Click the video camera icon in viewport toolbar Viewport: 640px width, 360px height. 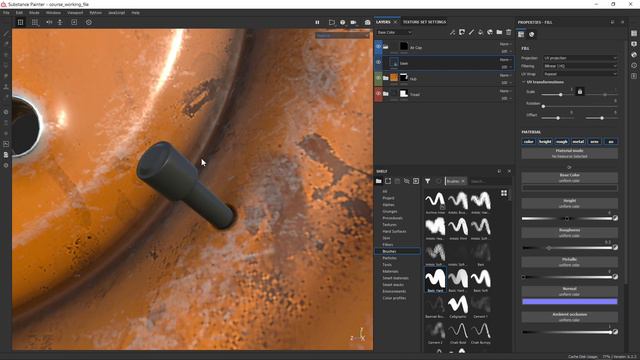(353, 22)
